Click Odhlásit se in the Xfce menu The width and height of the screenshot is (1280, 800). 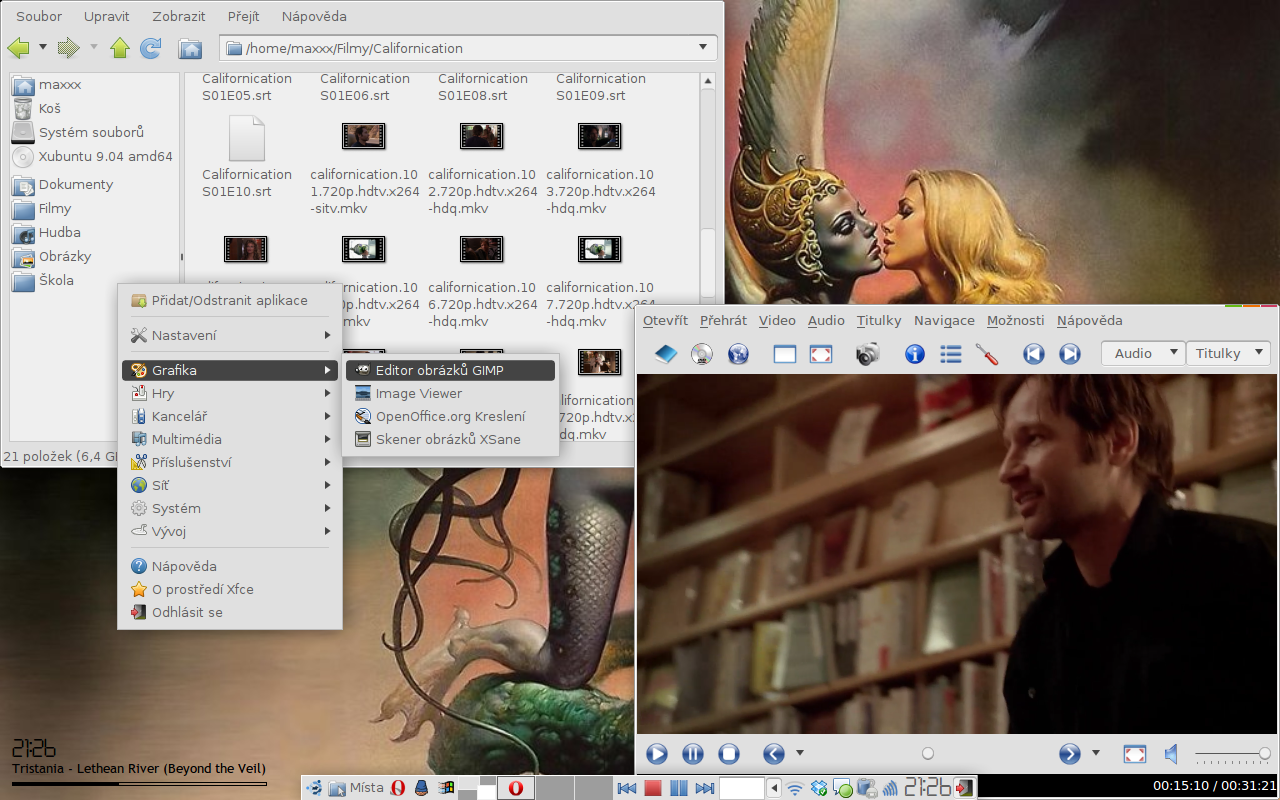[x=187, y=612]
